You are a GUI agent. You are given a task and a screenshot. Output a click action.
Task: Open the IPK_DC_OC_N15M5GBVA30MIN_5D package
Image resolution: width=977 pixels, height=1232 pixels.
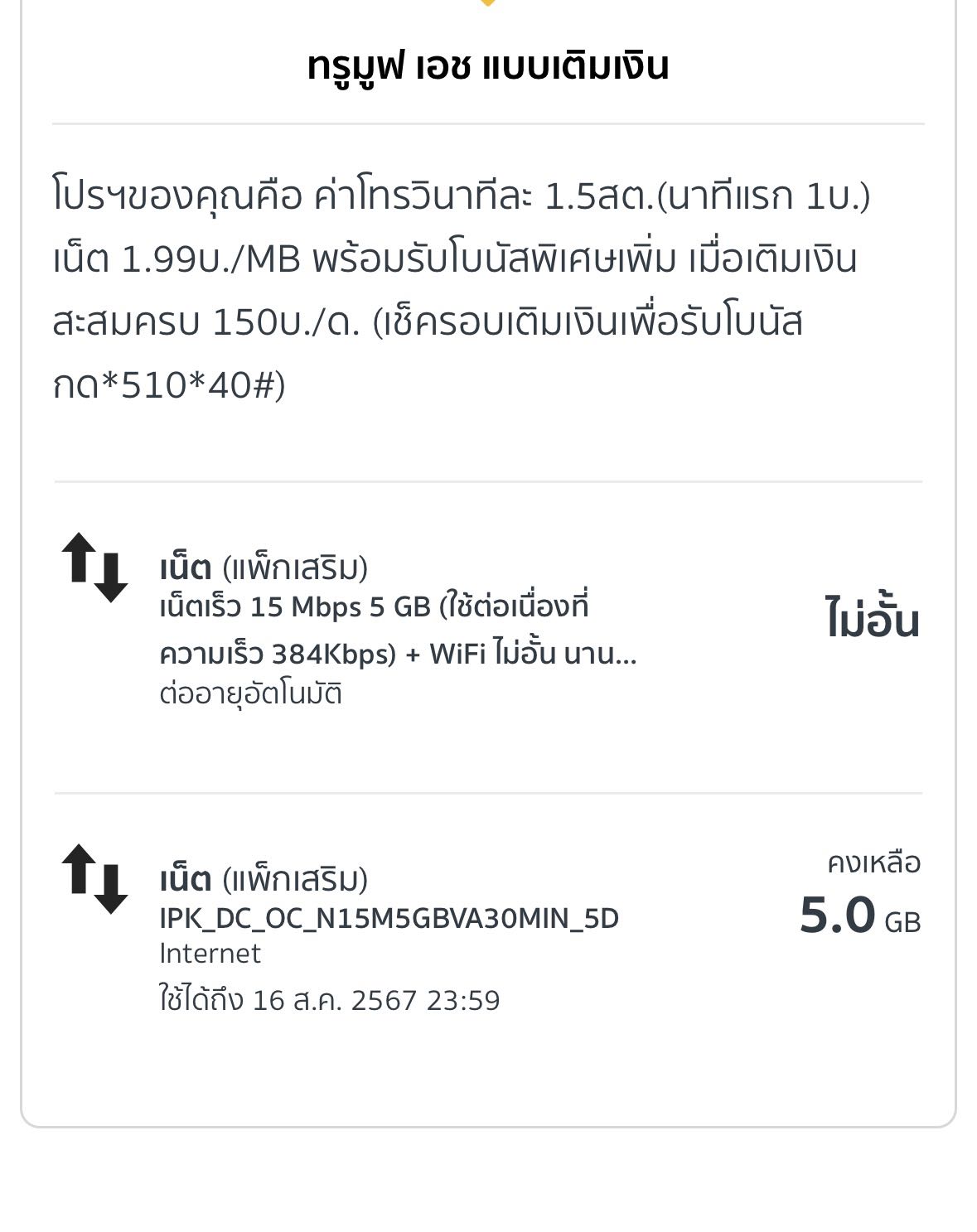click(389, 919)
